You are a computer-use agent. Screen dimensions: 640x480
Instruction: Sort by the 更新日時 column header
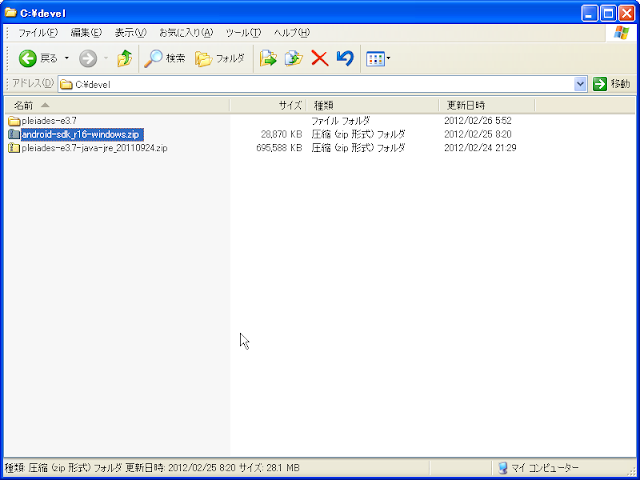(487, 105)
